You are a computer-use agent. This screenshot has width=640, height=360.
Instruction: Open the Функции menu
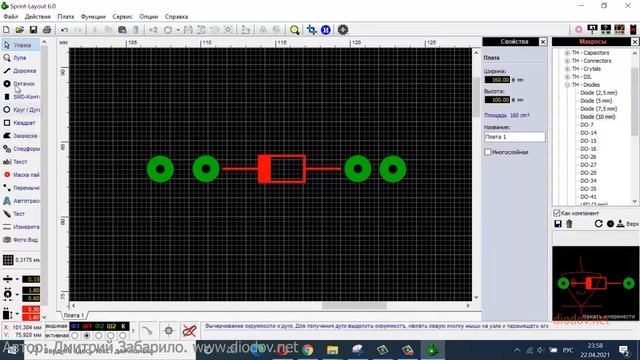coord(93,17)
